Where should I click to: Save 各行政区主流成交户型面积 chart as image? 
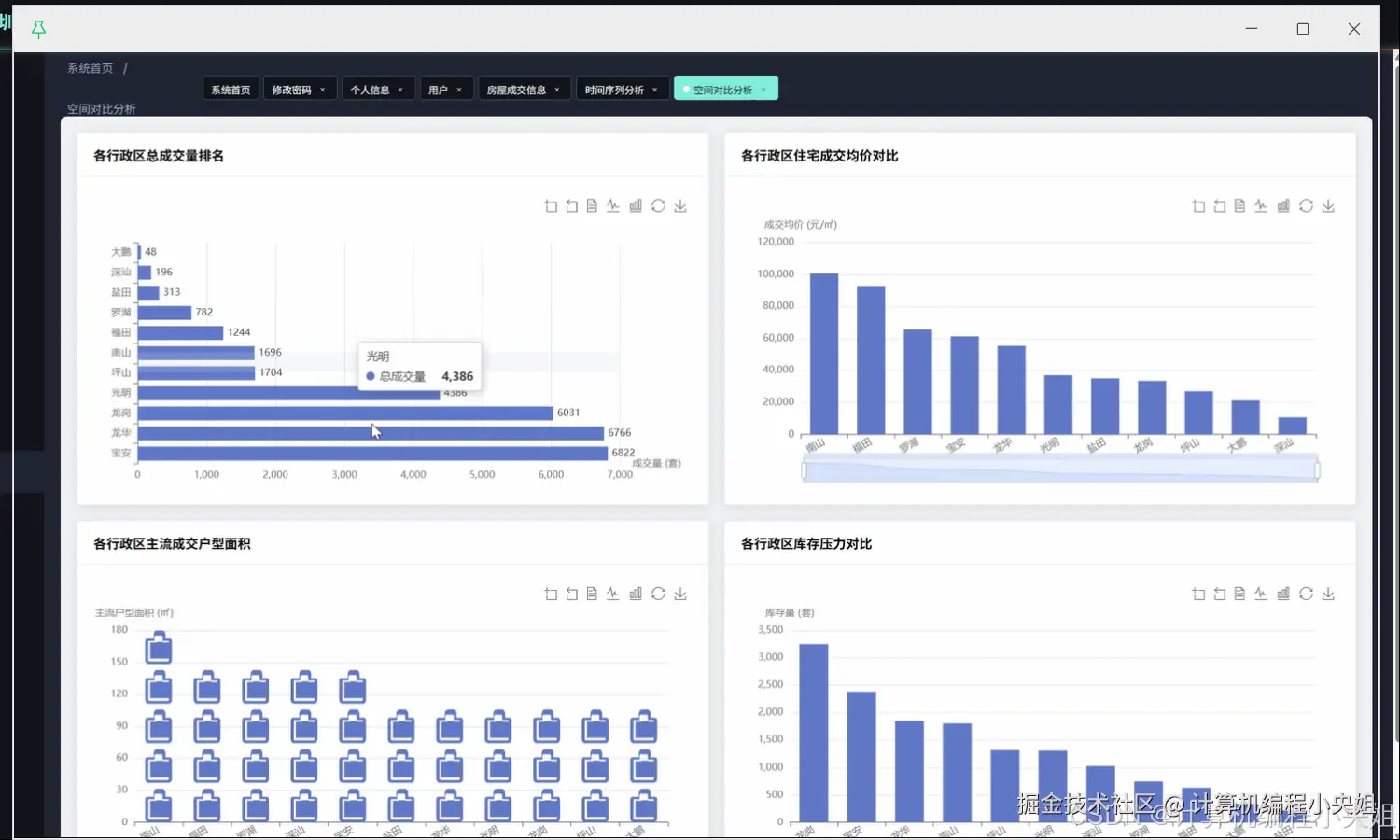680,594
